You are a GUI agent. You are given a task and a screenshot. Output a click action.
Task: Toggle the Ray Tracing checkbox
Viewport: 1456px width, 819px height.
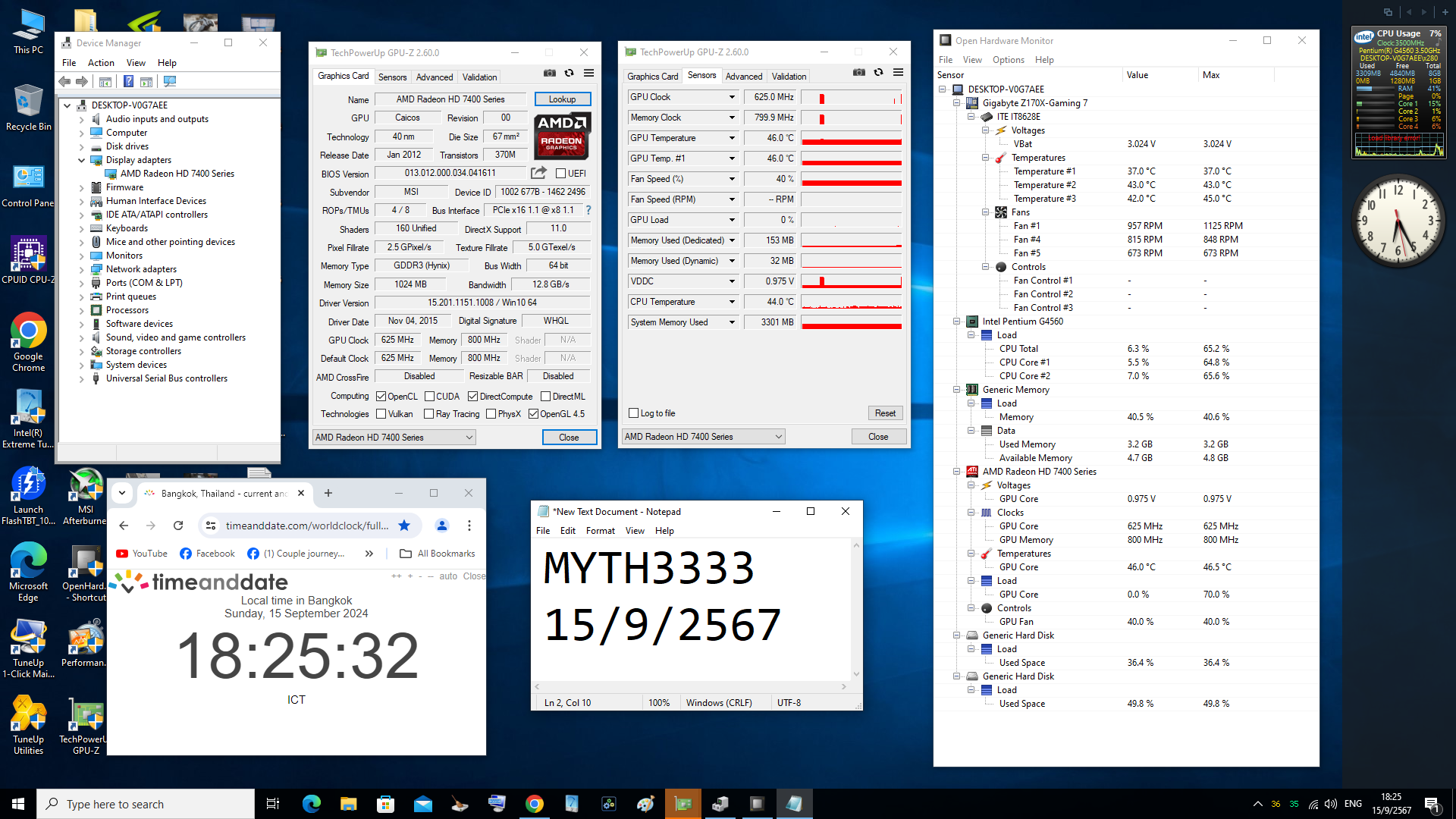429,413
